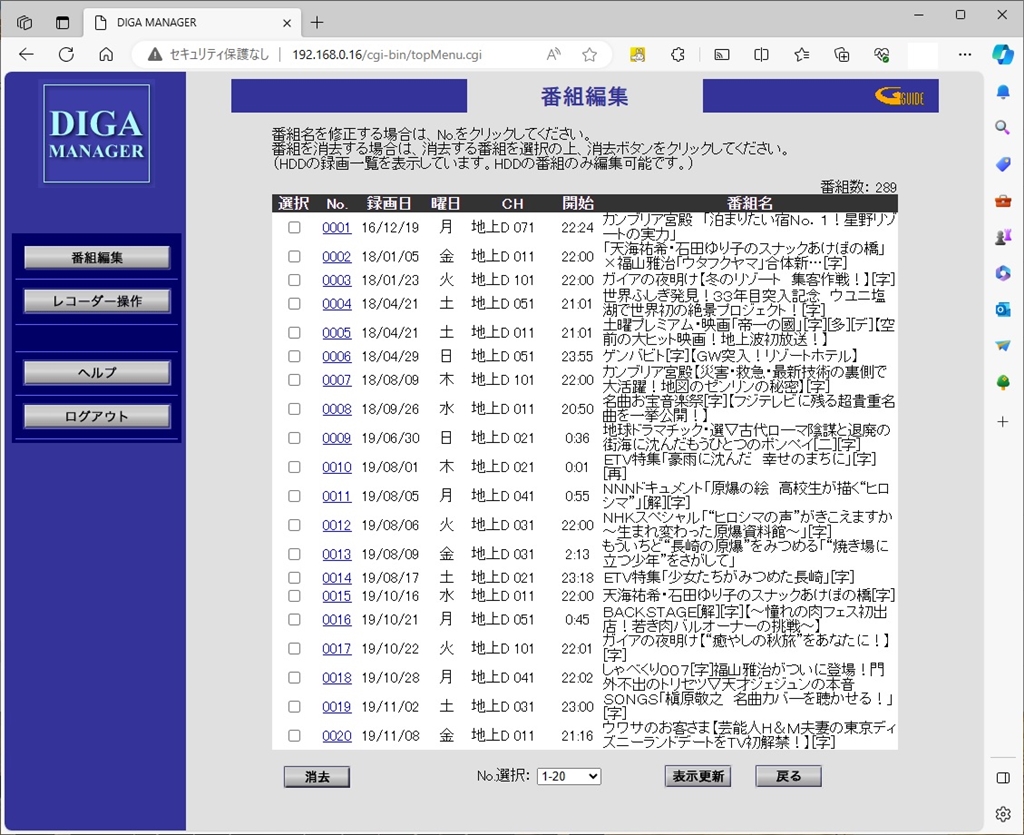Click the 消去 delete button

[317, 777]
